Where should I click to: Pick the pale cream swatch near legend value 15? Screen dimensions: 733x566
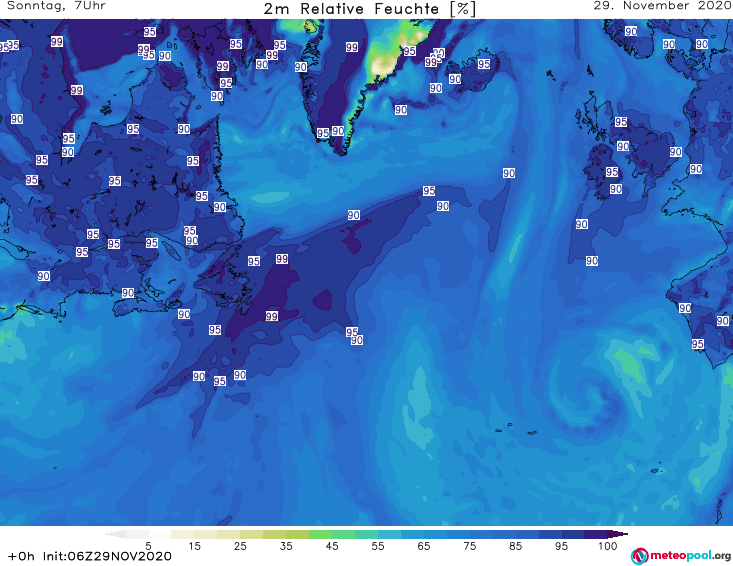click(182, 534)
